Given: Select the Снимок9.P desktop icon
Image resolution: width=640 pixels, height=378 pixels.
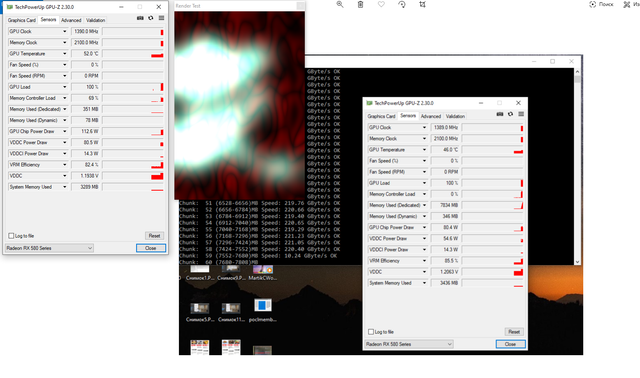Looking at the screenshot, I should (x=231, y=273).
